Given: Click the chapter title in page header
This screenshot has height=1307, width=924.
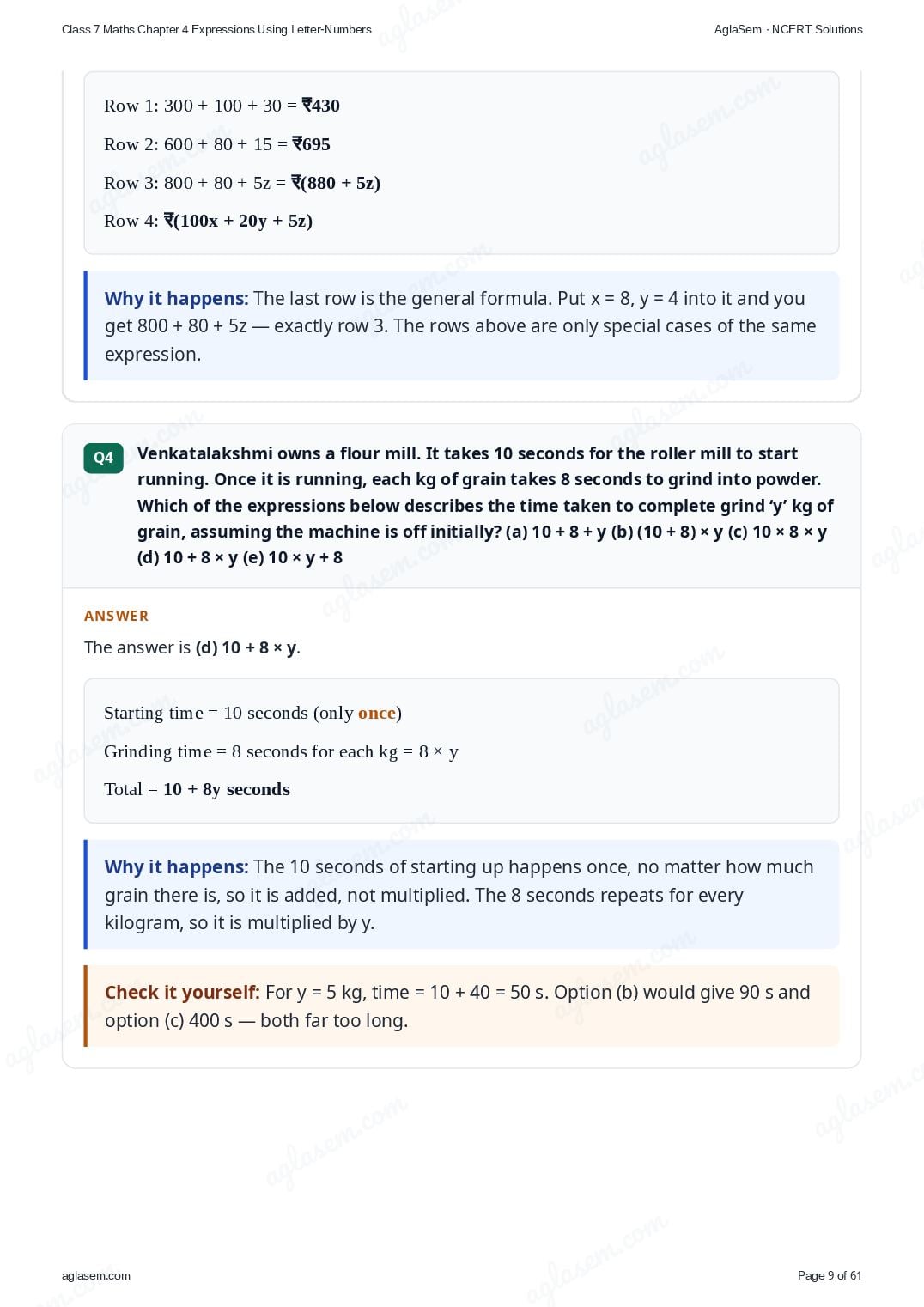Looking at the screenshot, I should [216, 29].
